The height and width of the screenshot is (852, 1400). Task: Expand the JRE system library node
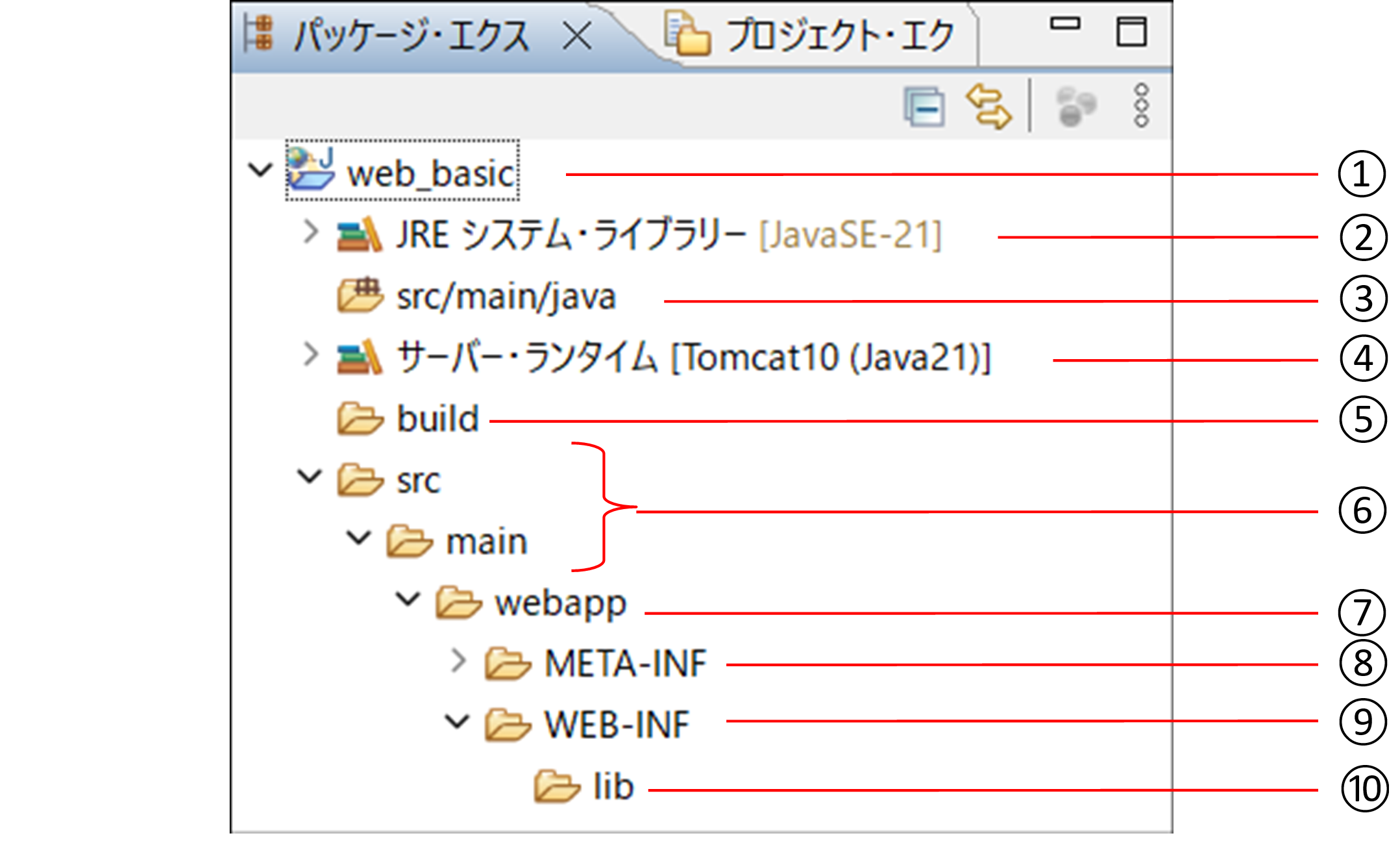311,232
